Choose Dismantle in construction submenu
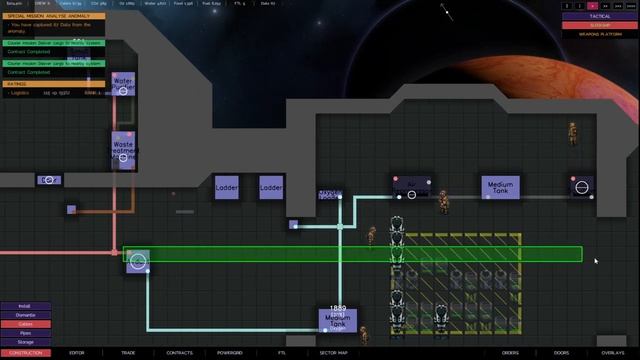 (26, 315)
